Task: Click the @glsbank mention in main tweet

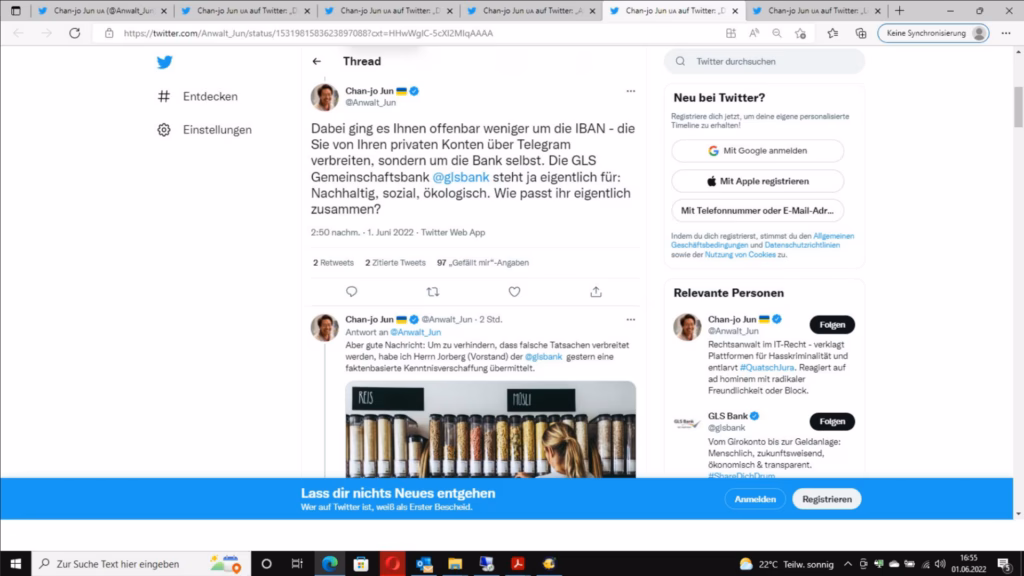Action: (x=461, y=177)
